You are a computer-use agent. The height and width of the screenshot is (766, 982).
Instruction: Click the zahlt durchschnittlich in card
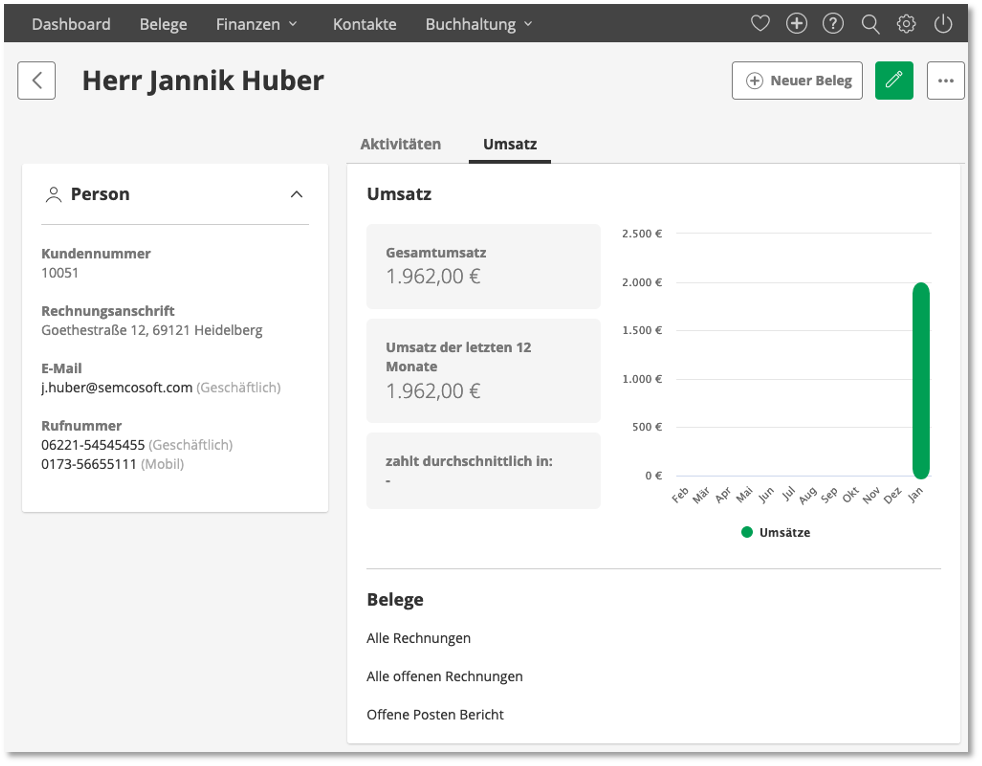pos(483,470)
